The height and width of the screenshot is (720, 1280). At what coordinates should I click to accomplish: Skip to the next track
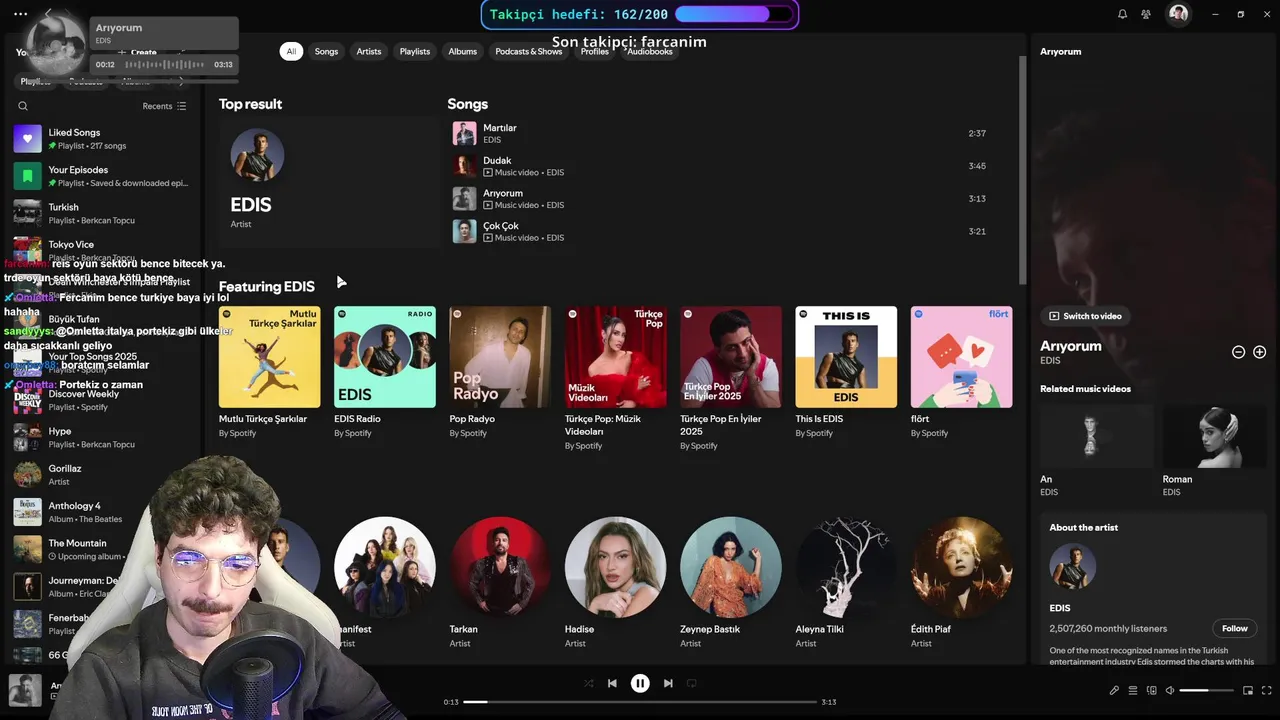pyautogui.click(x=668, y=684)
